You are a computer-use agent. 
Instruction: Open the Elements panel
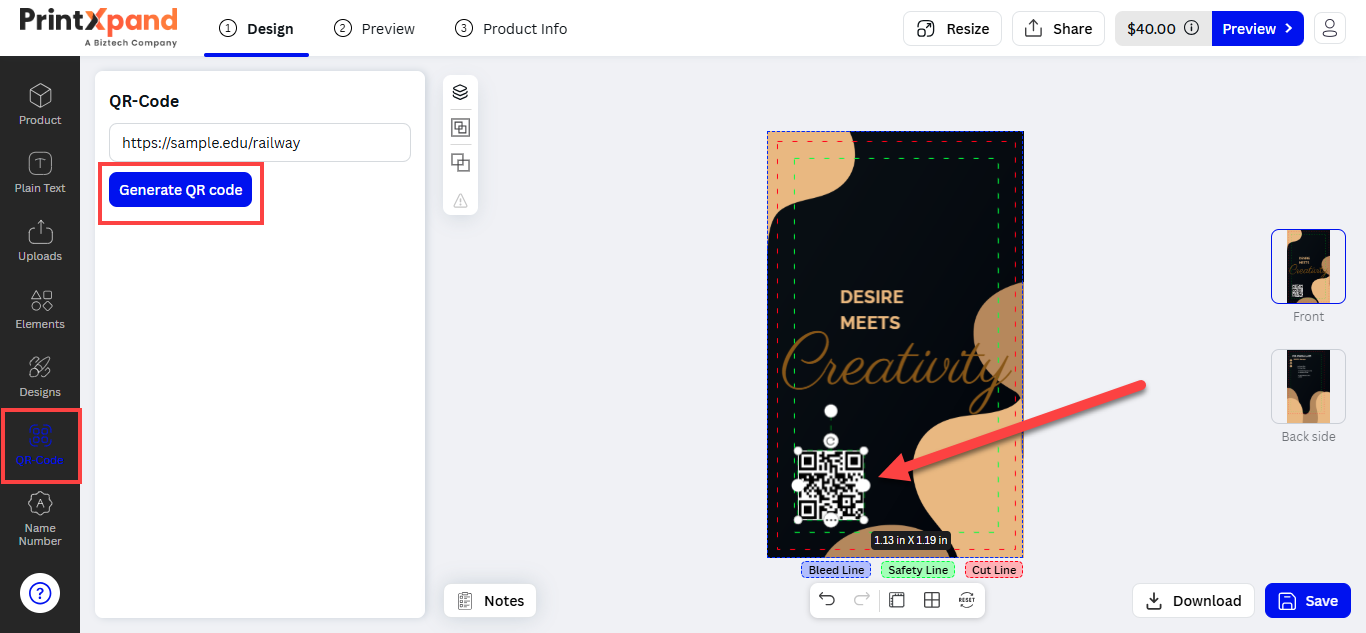40,308
